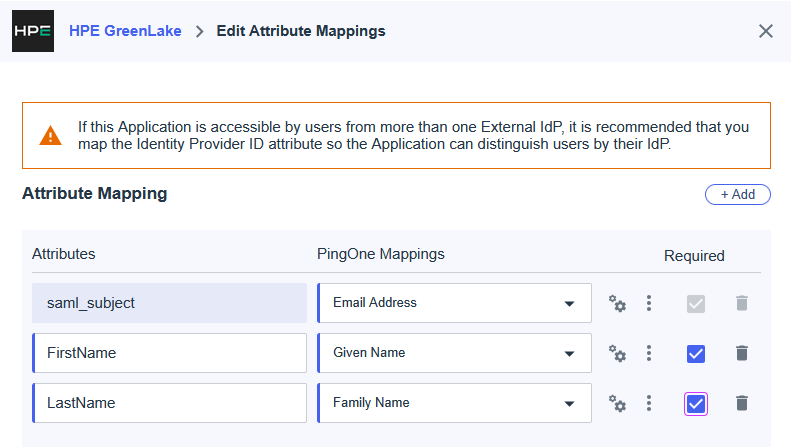Open advanced expression gears for FirstName

click(618, 353)
